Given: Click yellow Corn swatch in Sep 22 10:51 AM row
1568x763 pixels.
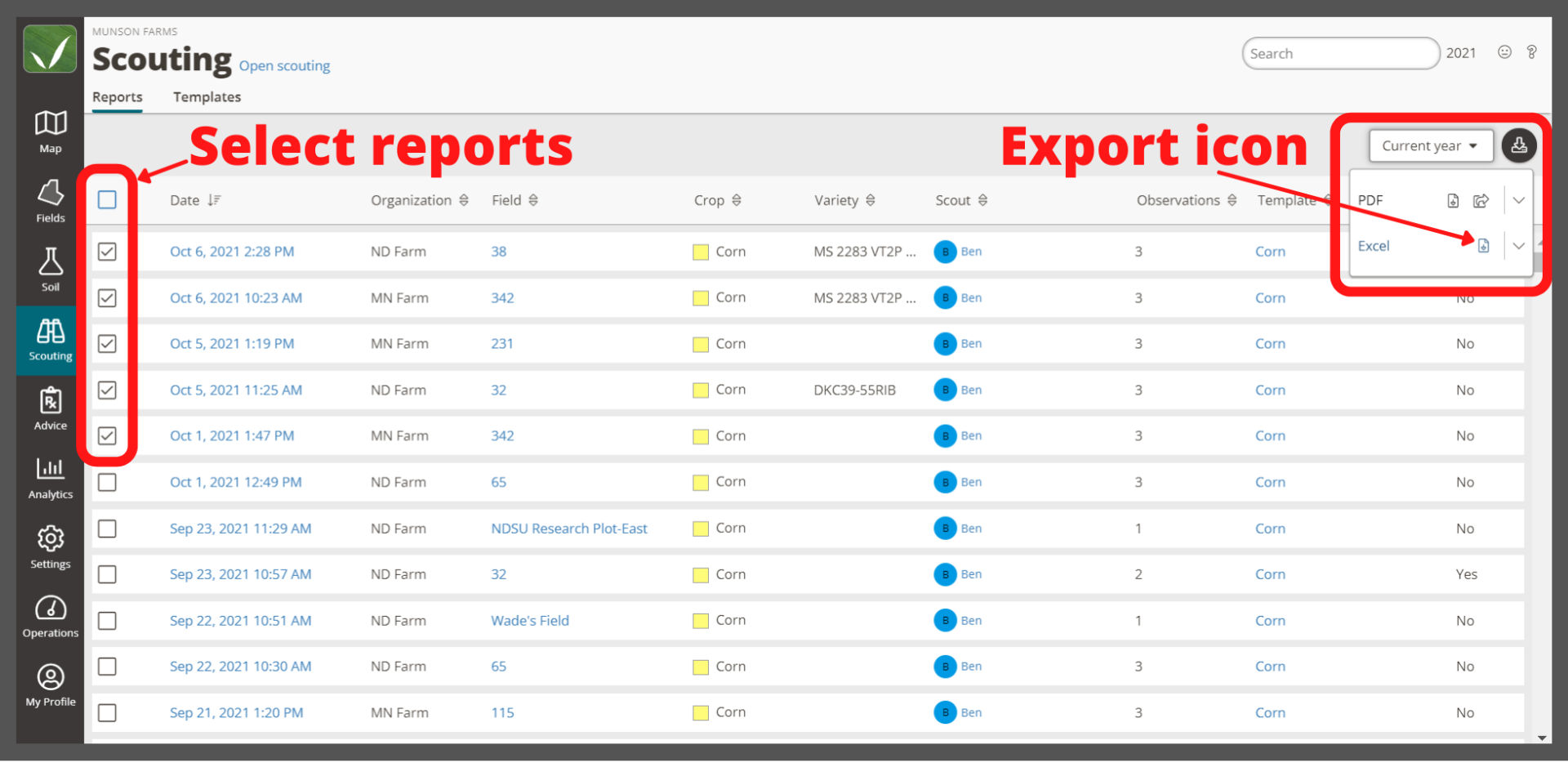Looking at the screenshot, I should (x=701, y=621).
